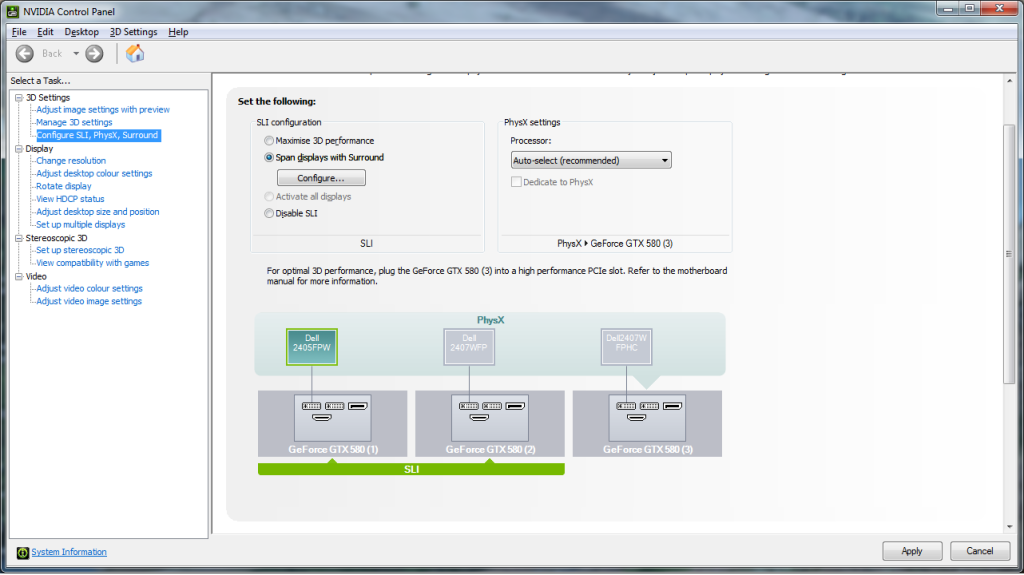Select the Dell 2407WFP display icon
Screen dimensions: 1024x575
click(x=469, y=347)
